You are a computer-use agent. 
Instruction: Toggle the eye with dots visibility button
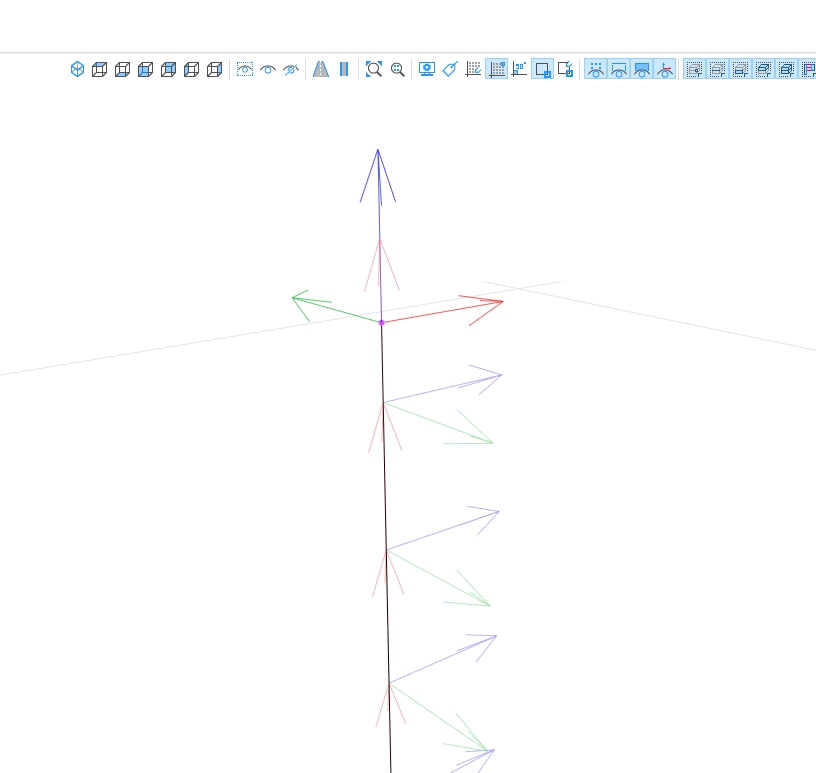tap(596, 69)
